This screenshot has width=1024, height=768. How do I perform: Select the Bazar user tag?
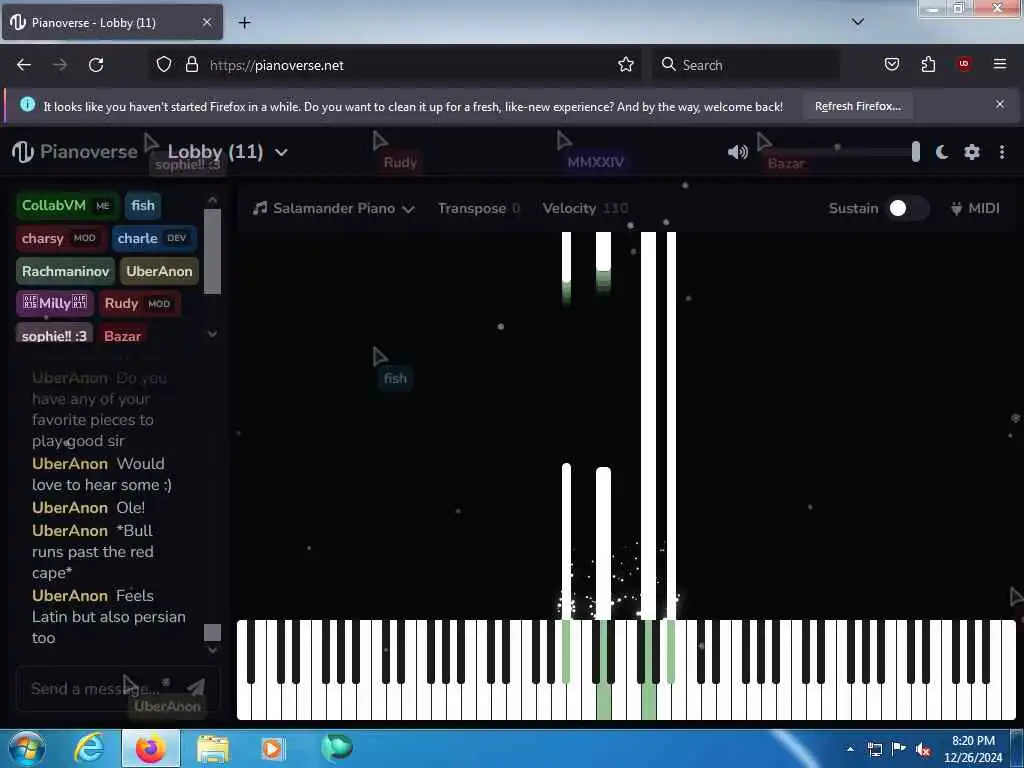pyautogui.click(x=123, y=335)
